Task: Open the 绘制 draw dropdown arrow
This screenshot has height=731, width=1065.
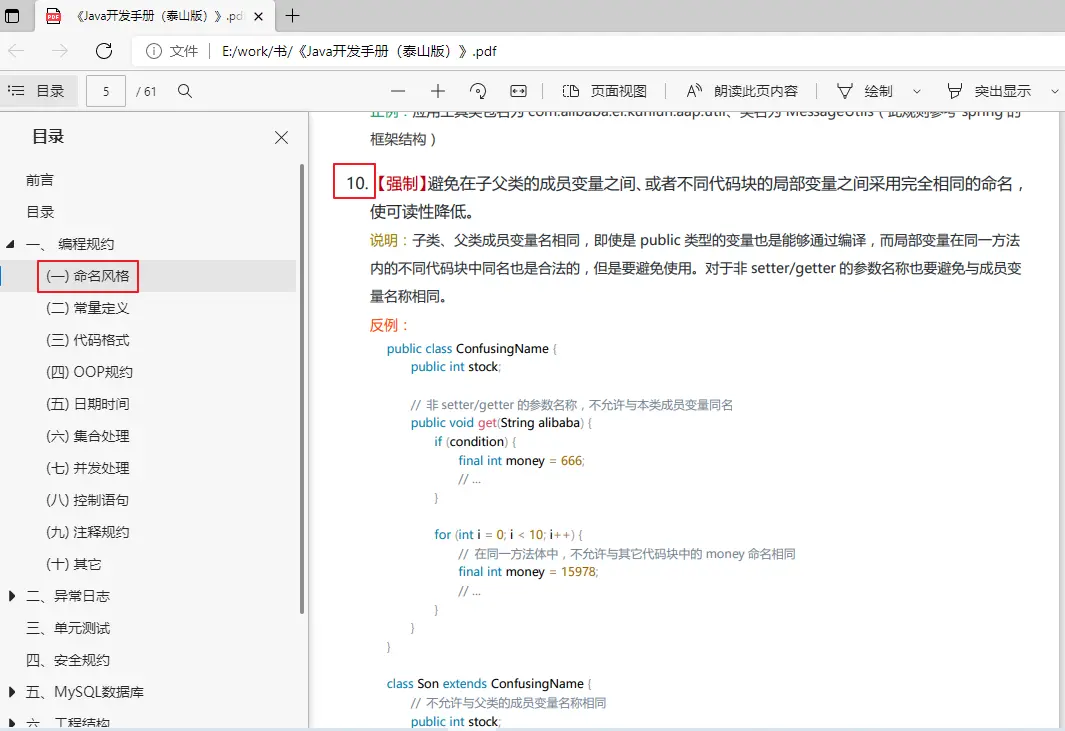Action: point(917,91)
